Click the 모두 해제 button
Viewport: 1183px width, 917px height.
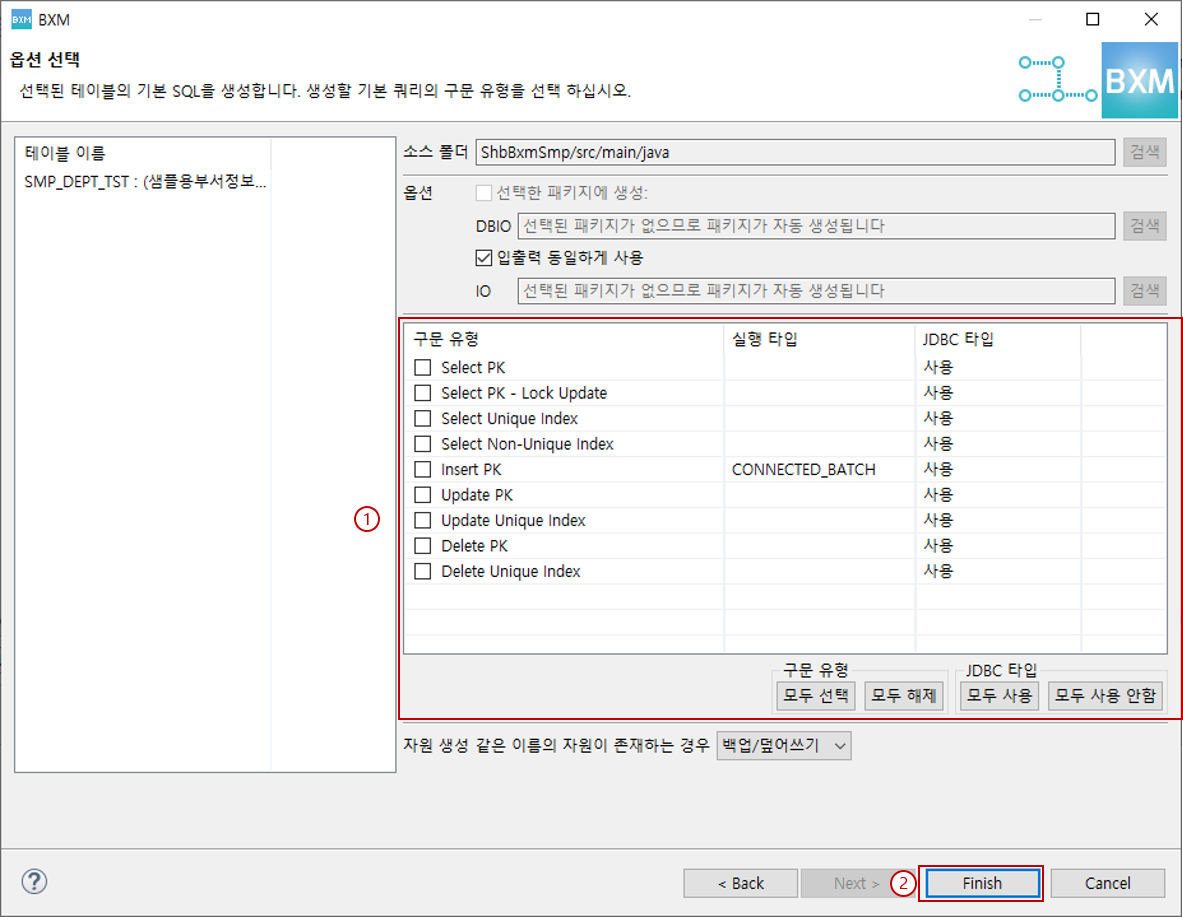903,695
